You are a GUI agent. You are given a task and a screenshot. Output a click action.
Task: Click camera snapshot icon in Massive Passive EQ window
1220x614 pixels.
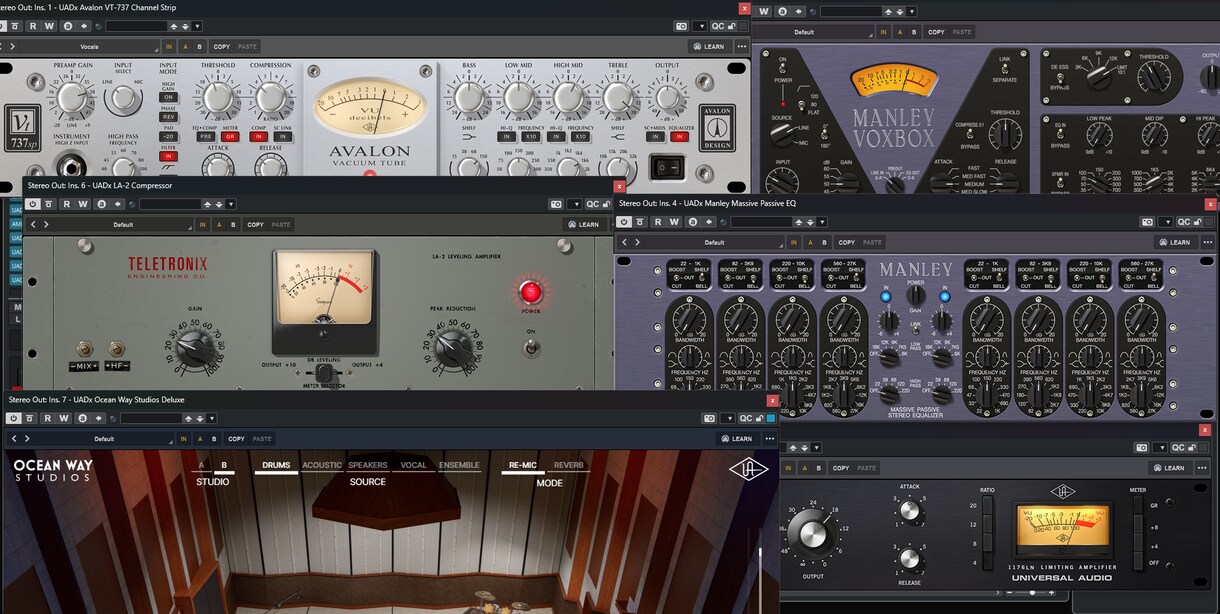tap(1148, 222)
